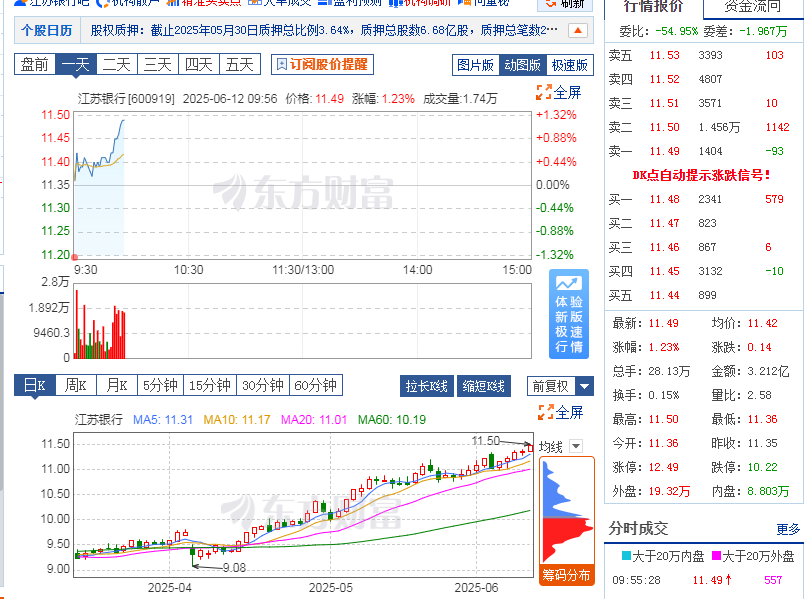This screenshot has width=808, height=599.
Task: Switch chart mode to 动图版
Action: click(523, 65)
